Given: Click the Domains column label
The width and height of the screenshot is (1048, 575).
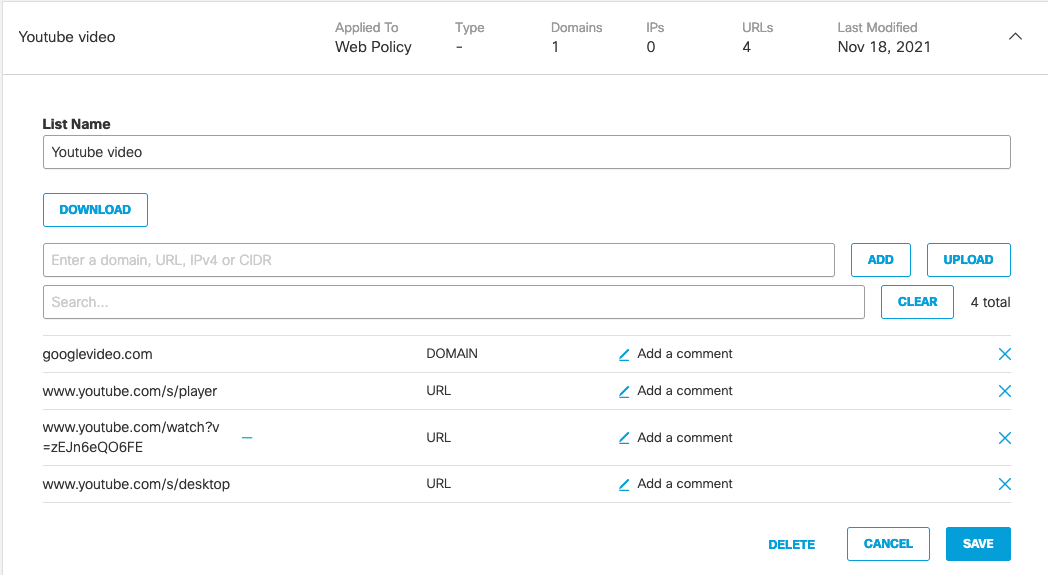Looking at the screenshot, I should pyautogui.click(x=576, y=27).
